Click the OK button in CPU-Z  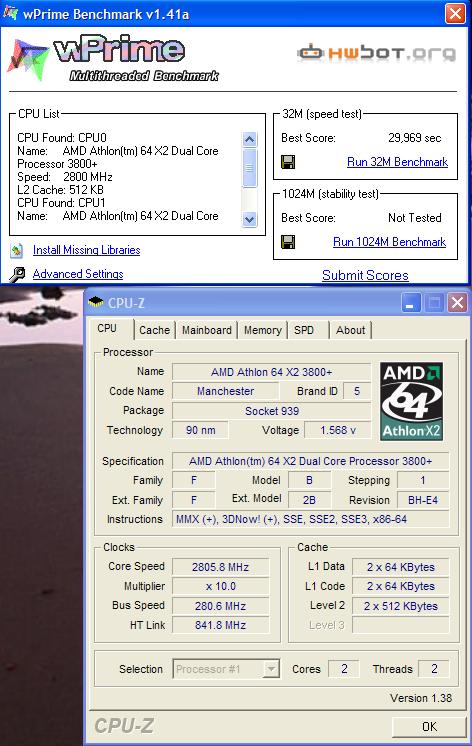(429, 726)
